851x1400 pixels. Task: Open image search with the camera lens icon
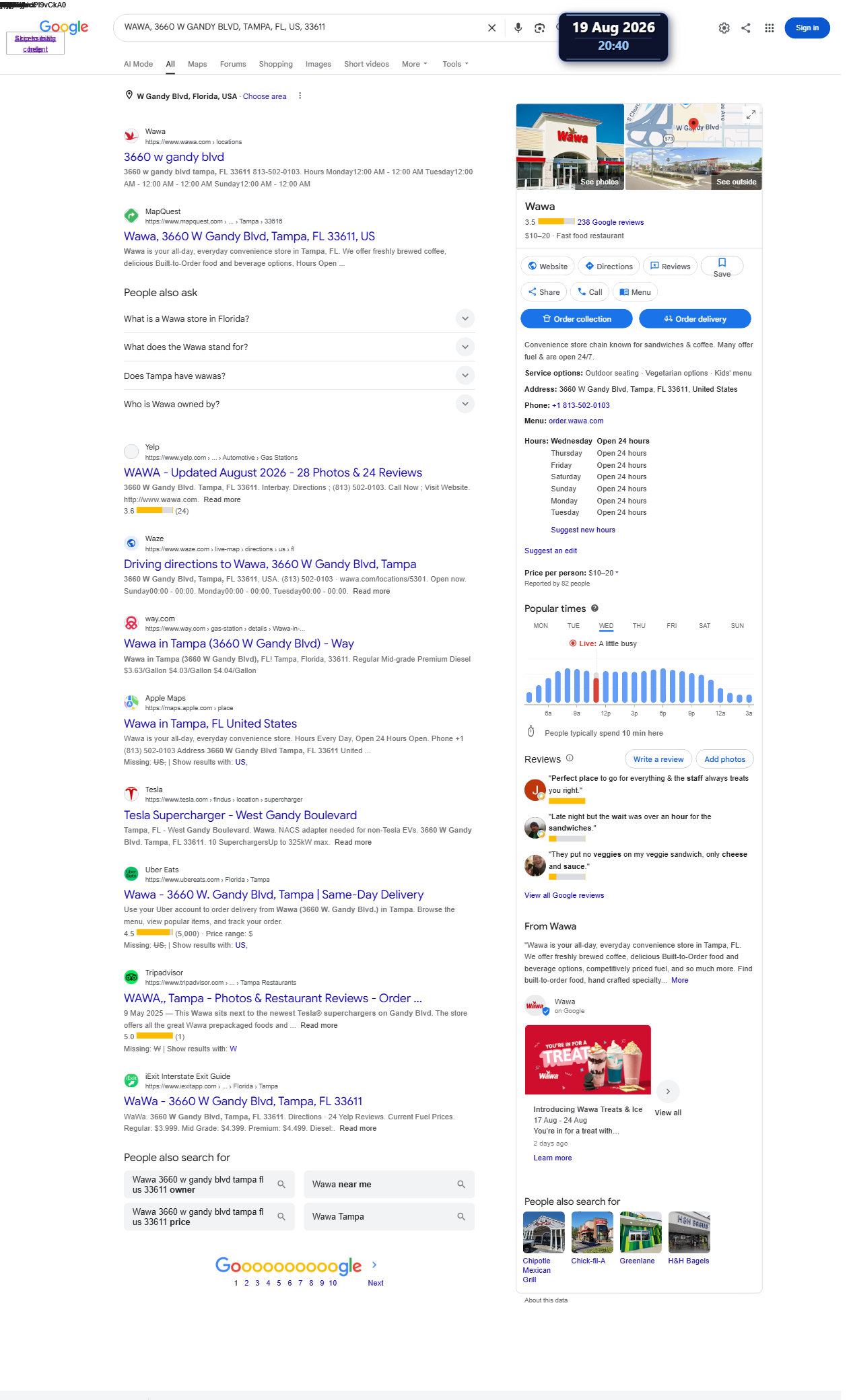(539, 28)
